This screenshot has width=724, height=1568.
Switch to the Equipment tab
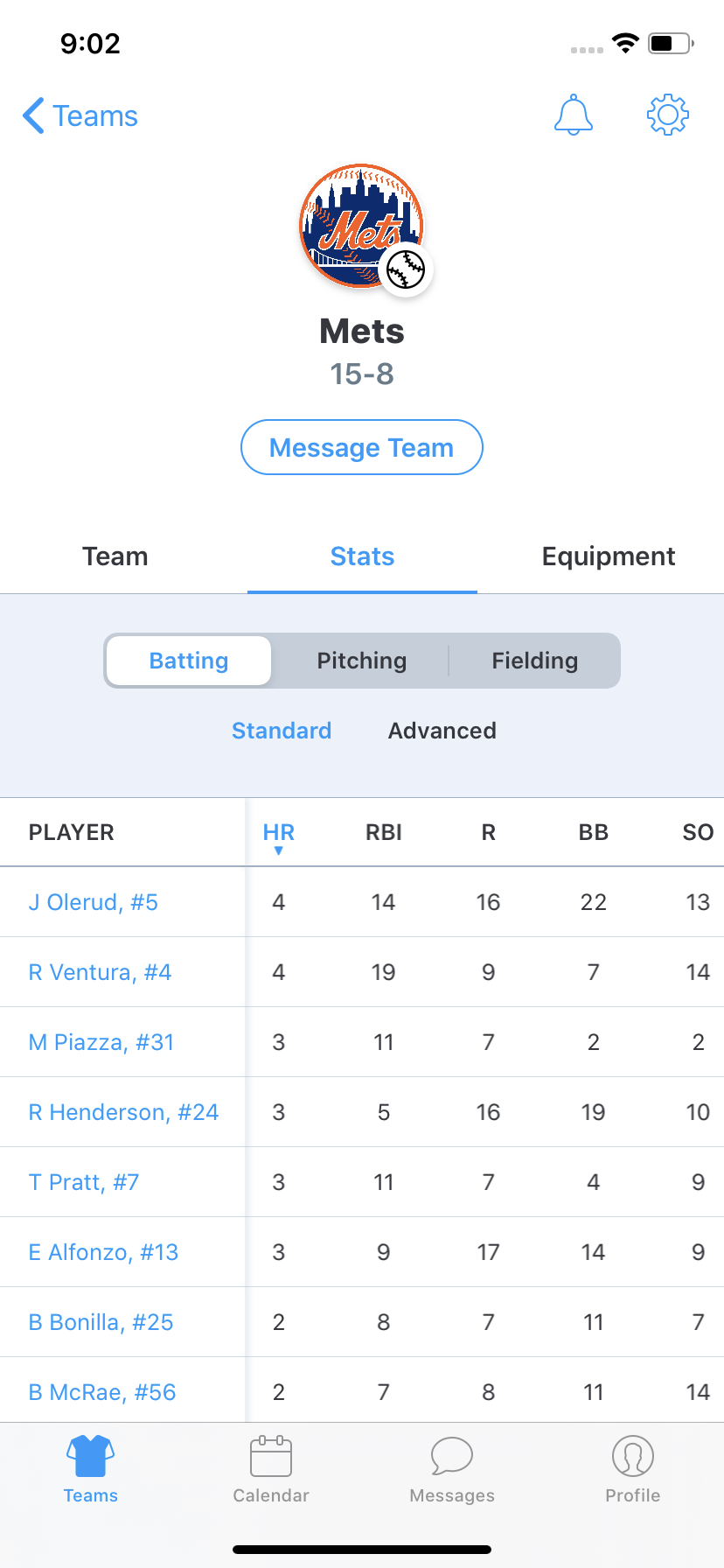click(609, 556)
